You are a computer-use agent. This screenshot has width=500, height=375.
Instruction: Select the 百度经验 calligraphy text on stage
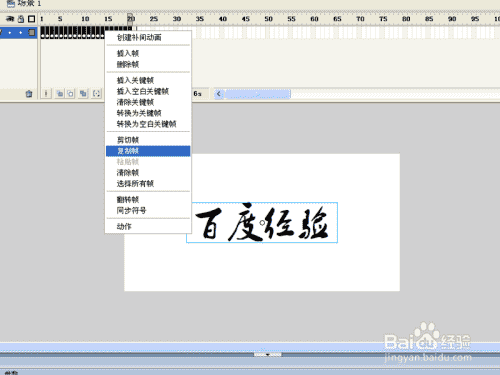tap(262, 222)
